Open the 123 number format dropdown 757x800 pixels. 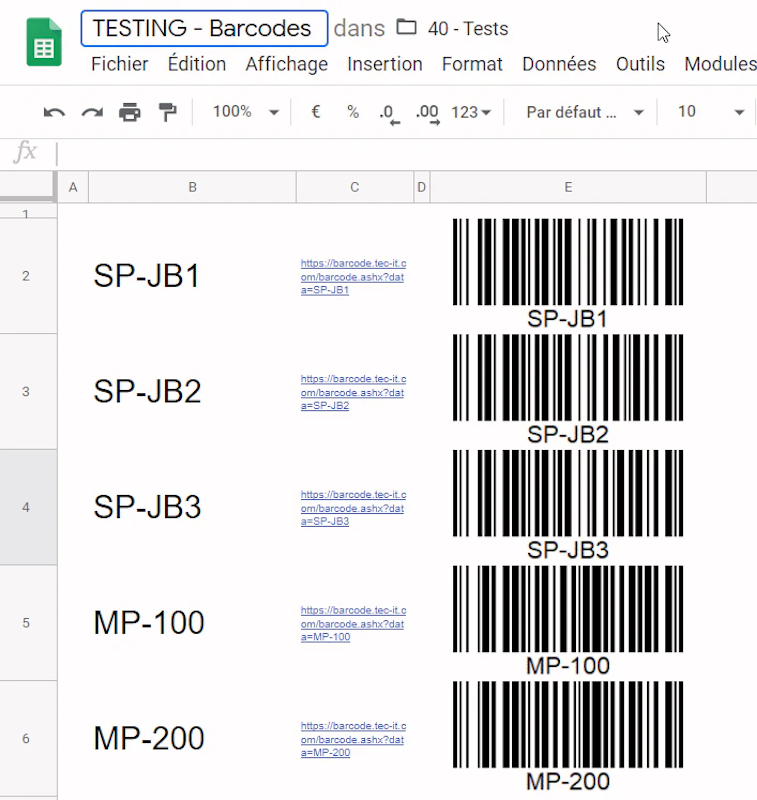click(x=471, y=112)
